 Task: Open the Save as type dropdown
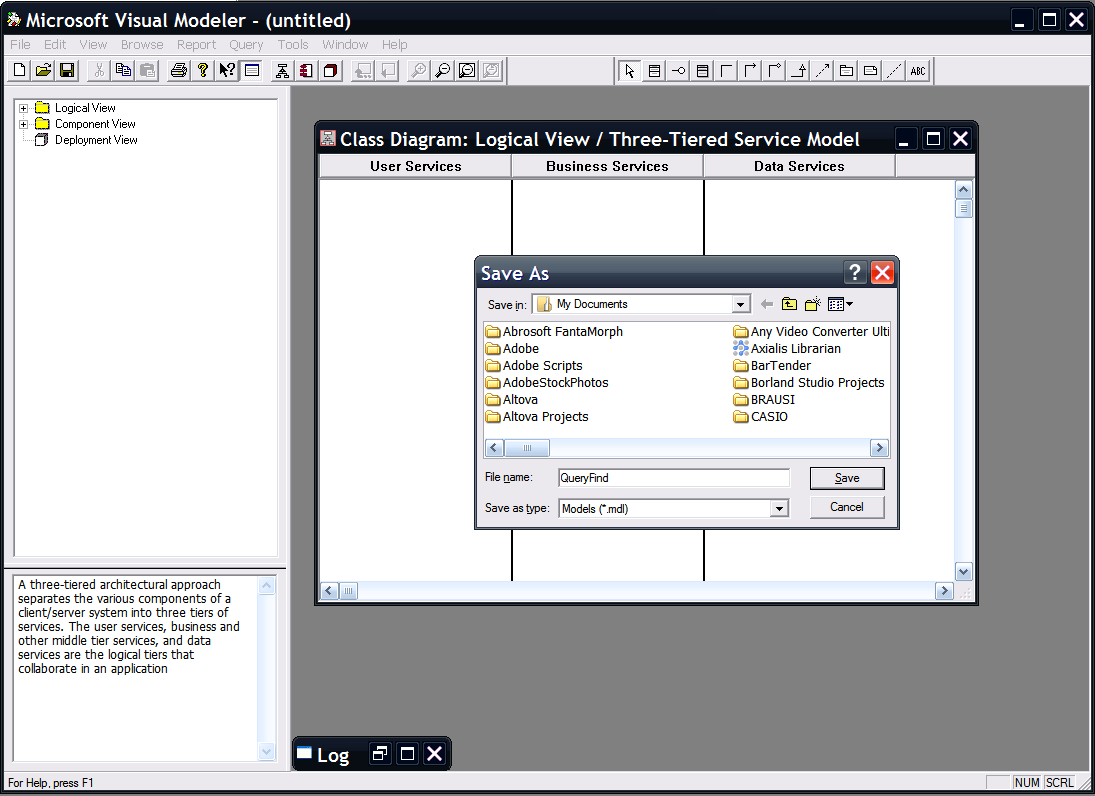coord(779,509)
